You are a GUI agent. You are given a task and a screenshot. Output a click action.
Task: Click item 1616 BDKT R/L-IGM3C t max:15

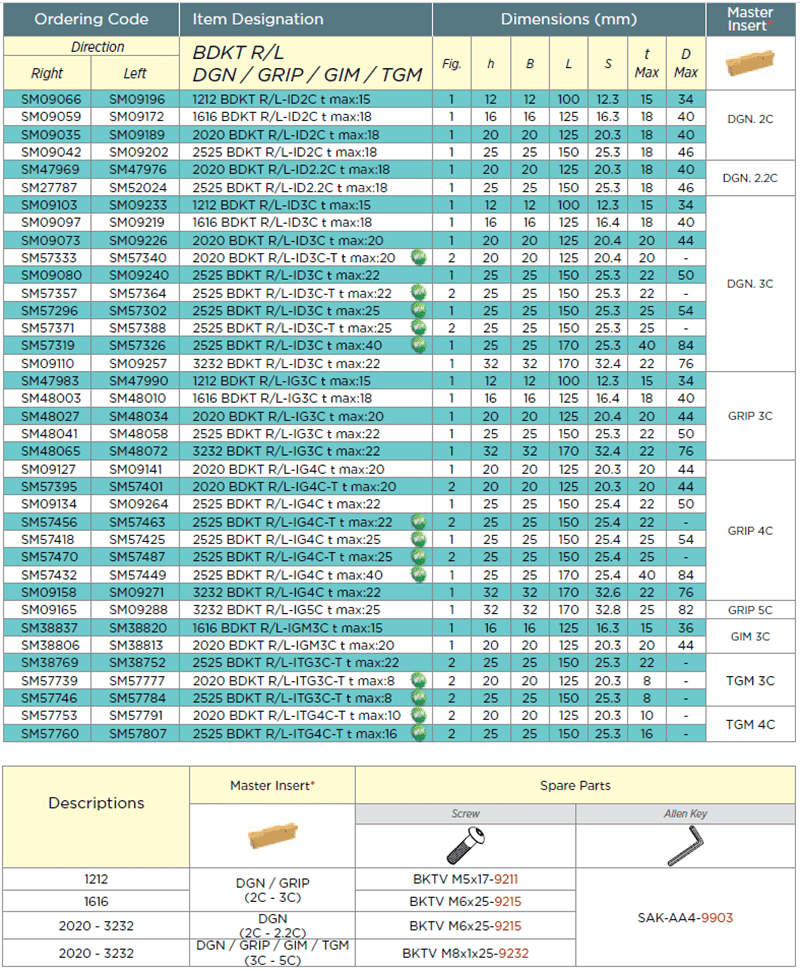(287, 628)
